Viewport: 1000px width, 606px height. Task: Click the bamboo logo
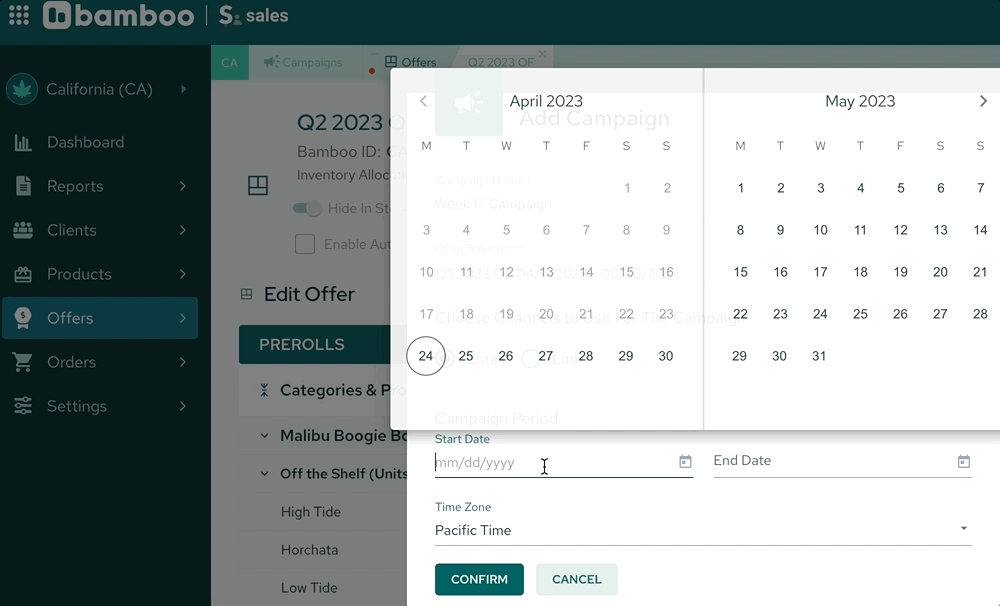(119, 15)
